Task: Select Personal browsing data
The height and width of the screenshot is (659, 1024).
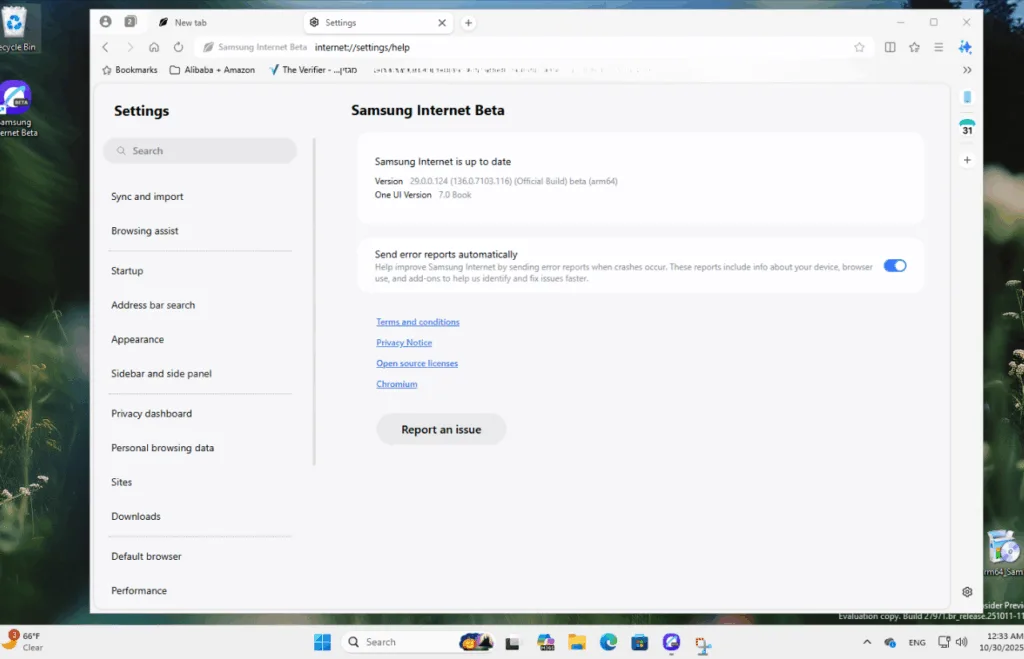Action: click(x=163, y=448)
